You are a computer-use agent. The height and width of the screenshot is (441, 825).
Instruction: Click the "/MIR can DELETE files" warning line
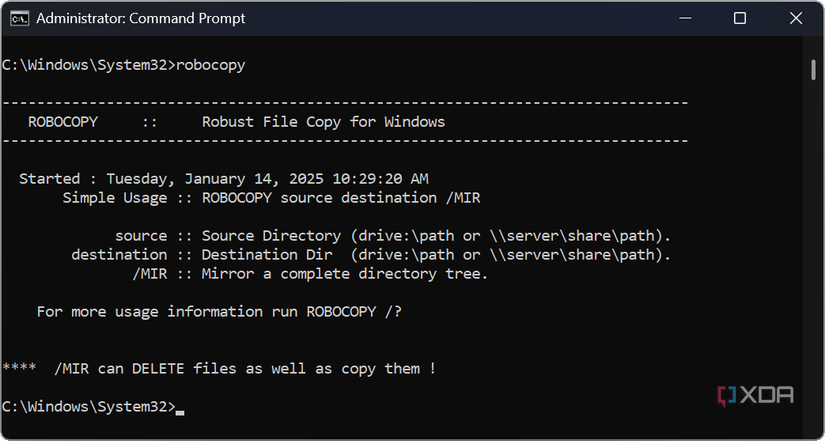219,369
